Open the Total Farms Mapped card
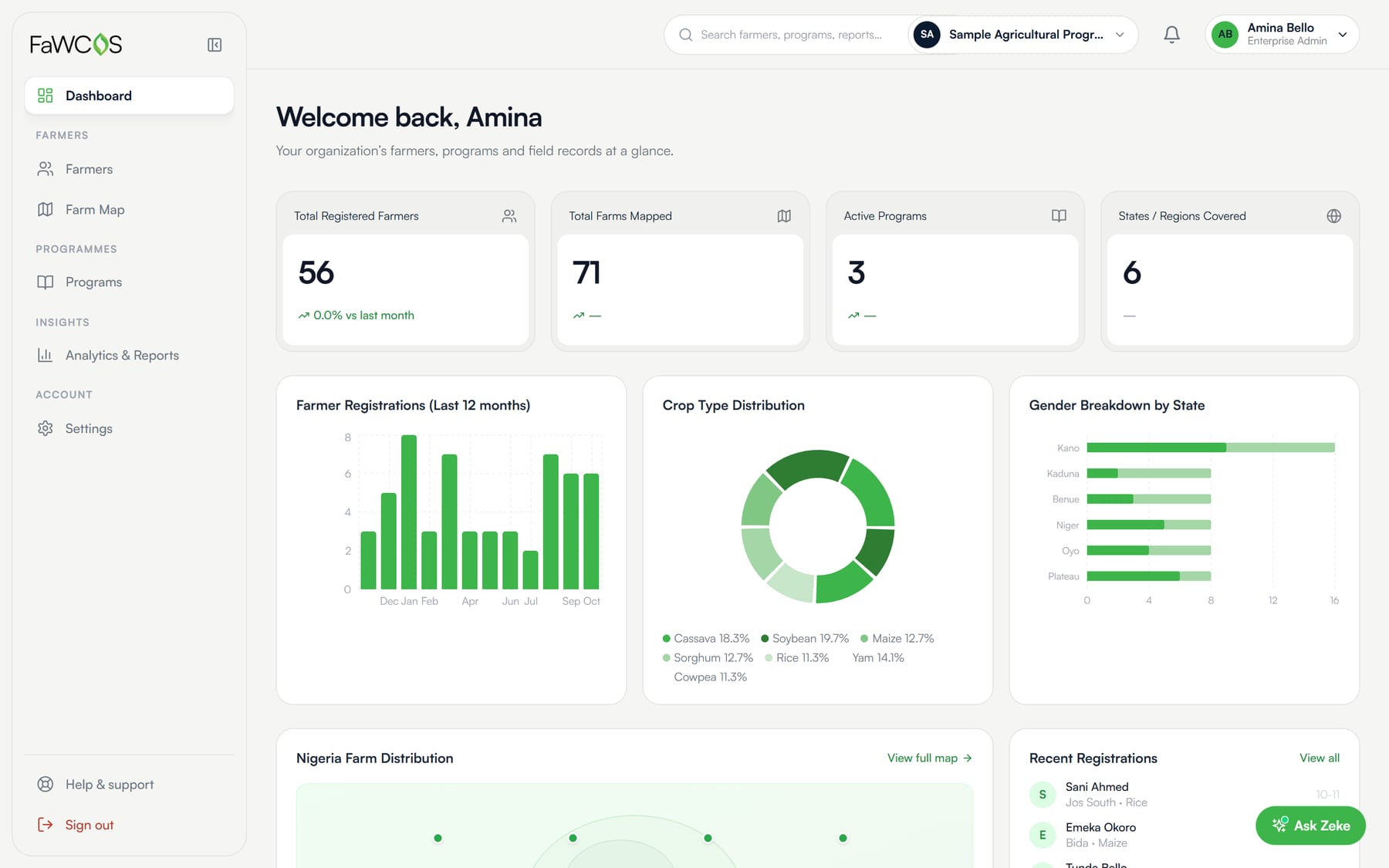The height and width of the screenshot is (868, 1389). 680,272
